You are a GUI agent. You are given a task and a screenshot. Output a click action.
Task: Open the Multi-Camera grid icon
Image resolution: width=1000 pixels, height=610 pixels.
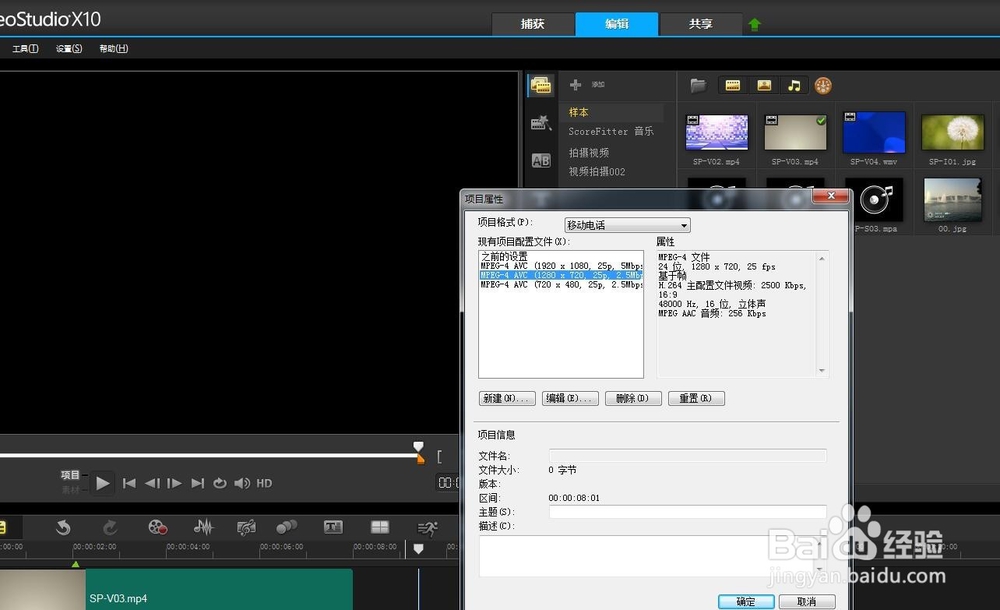click(379, 526)
